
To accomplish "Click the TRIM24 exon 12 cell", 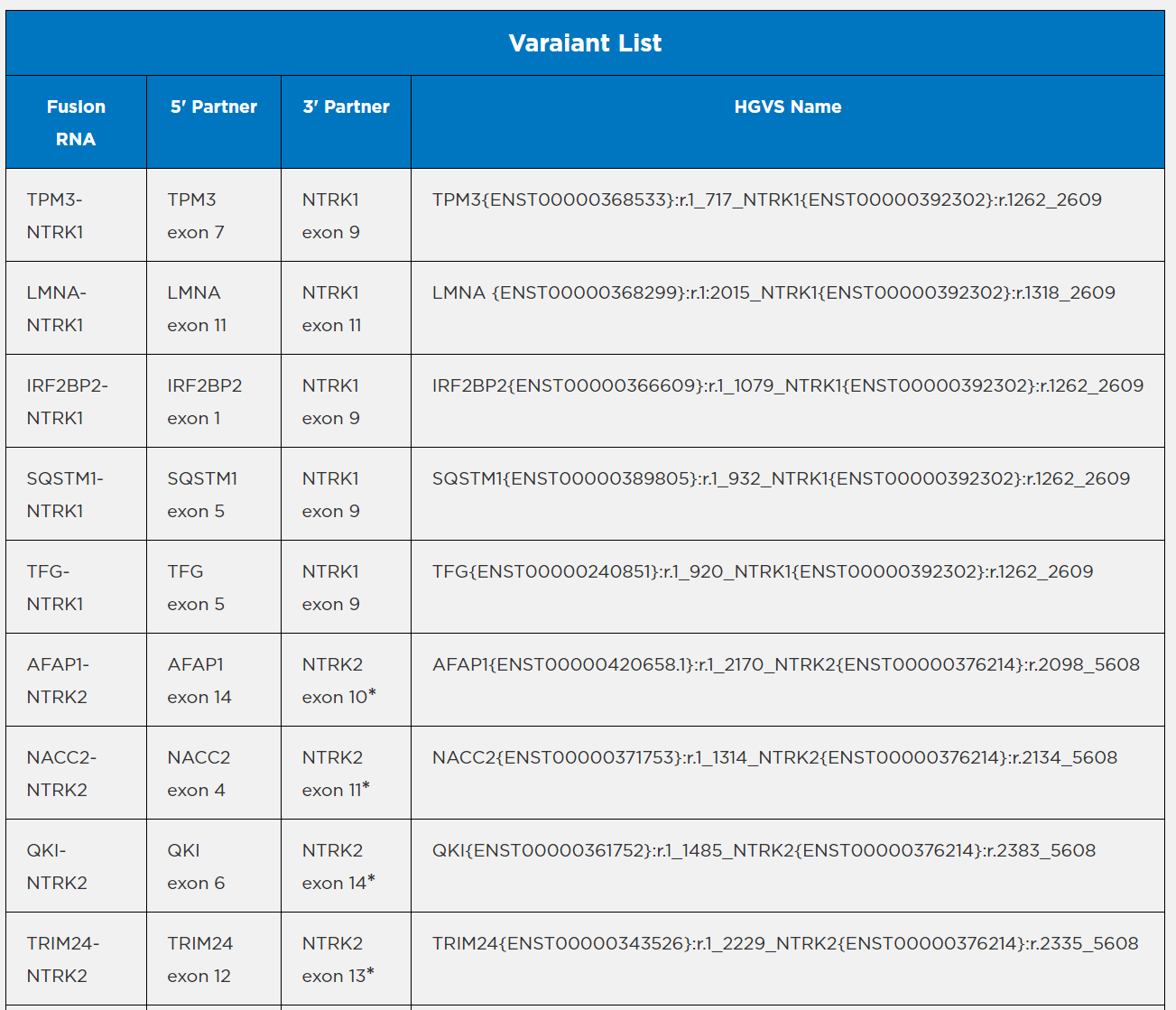I will (x=200, y=959).
